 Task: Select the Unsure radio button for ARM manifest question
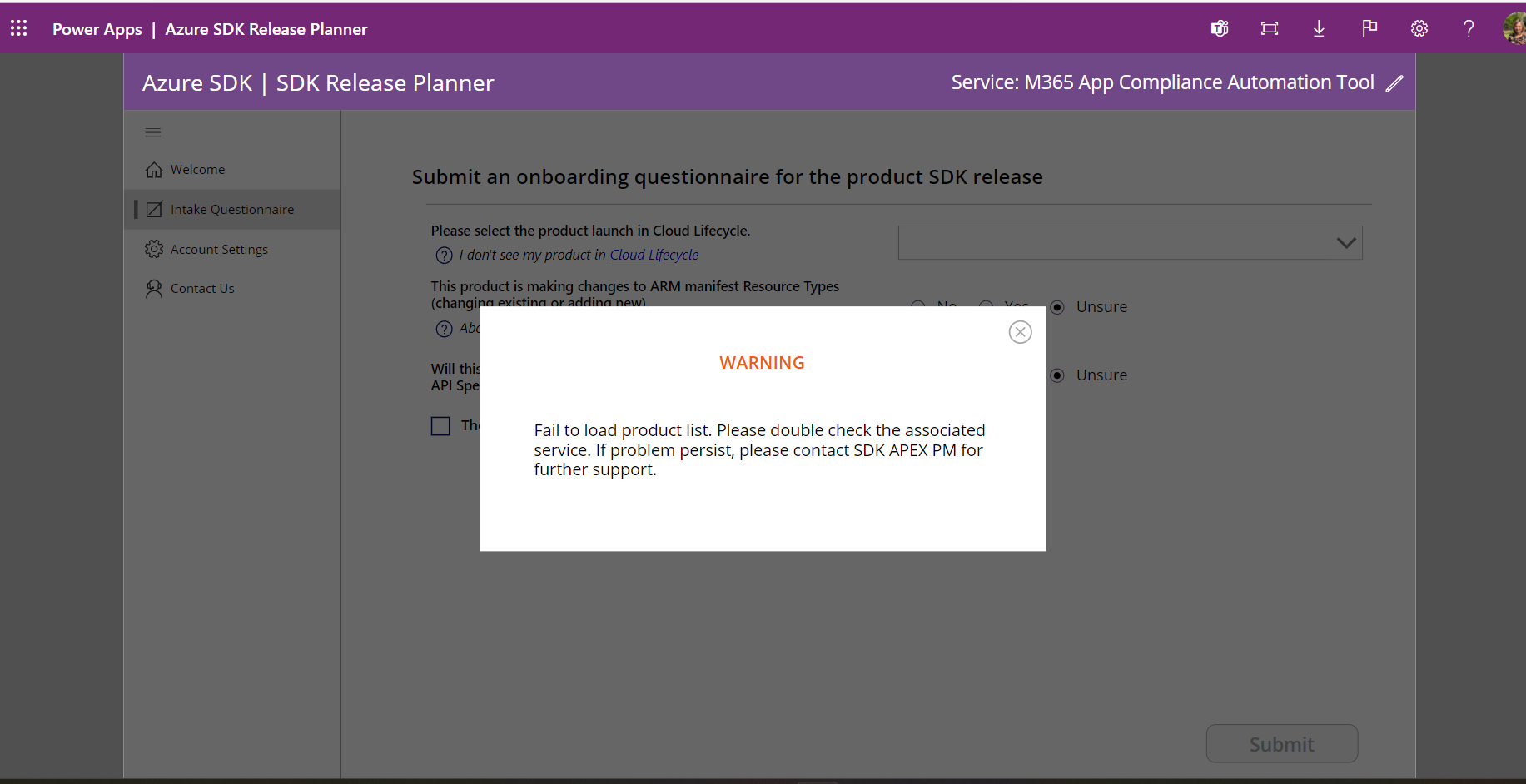coord(1056,306)
